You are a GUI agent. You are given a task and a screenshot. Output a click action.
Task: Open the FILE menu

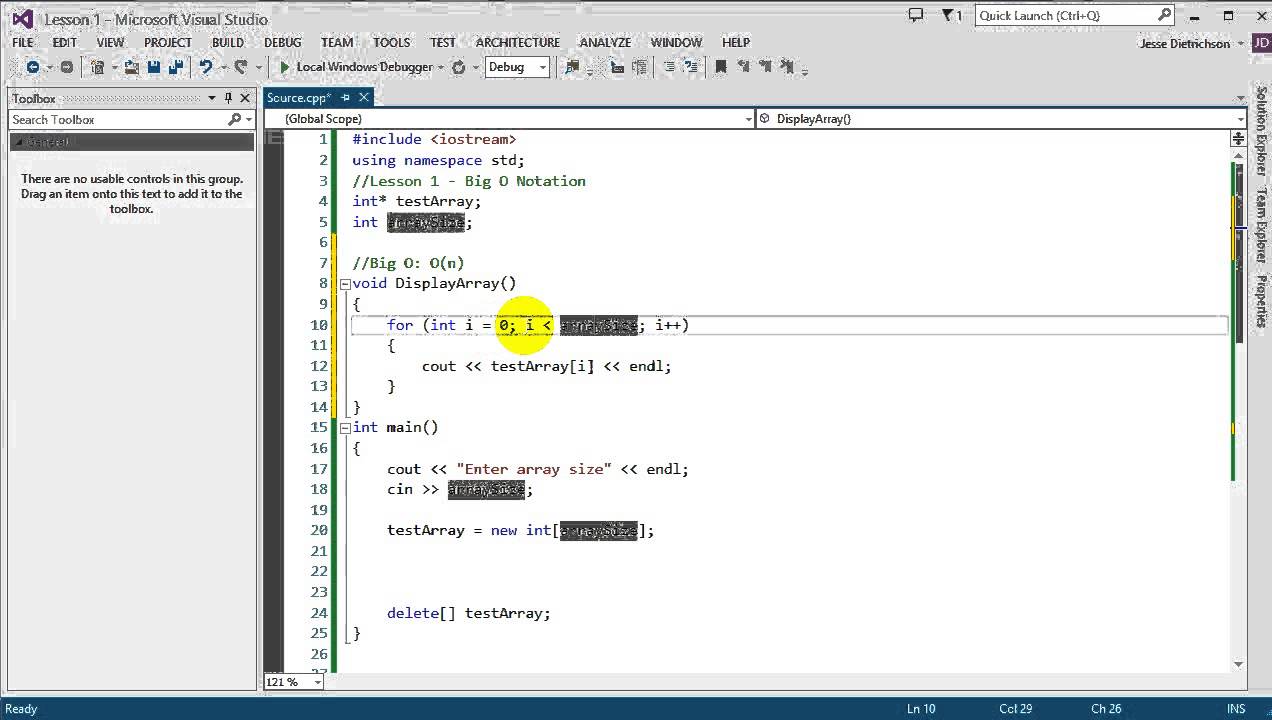[x=22, y=43]
